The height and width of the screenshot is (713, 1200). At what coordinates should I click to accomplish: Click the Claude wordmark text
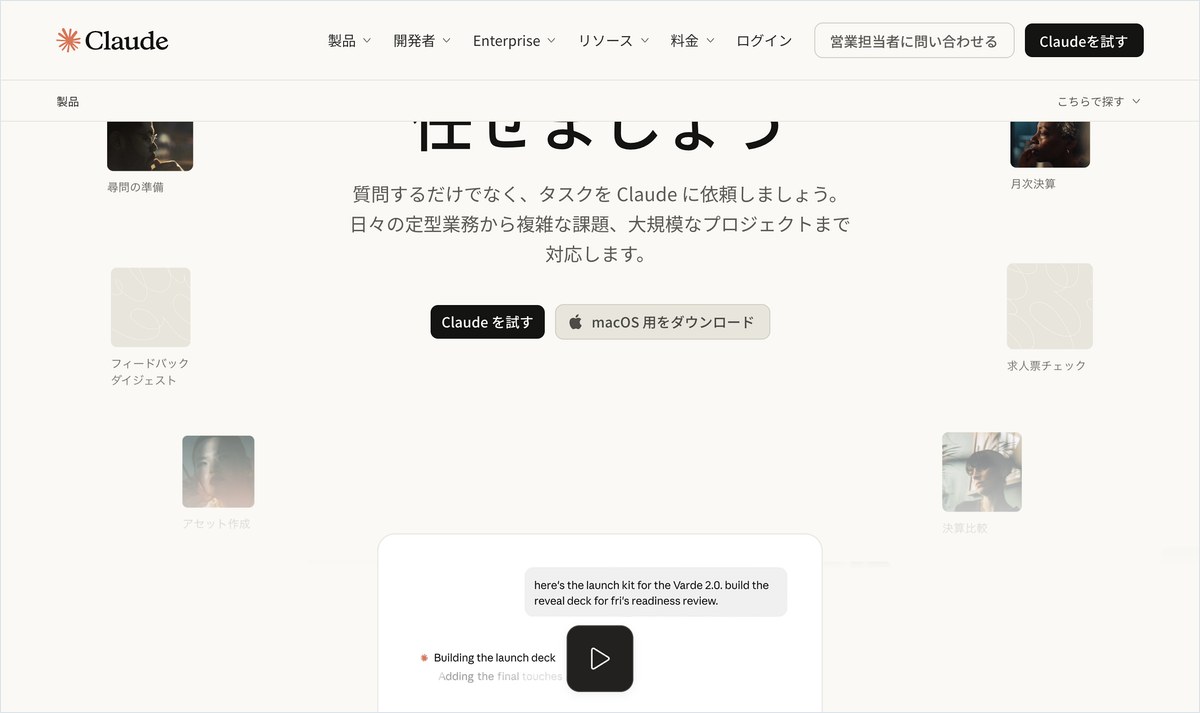[x=126, y=41]
